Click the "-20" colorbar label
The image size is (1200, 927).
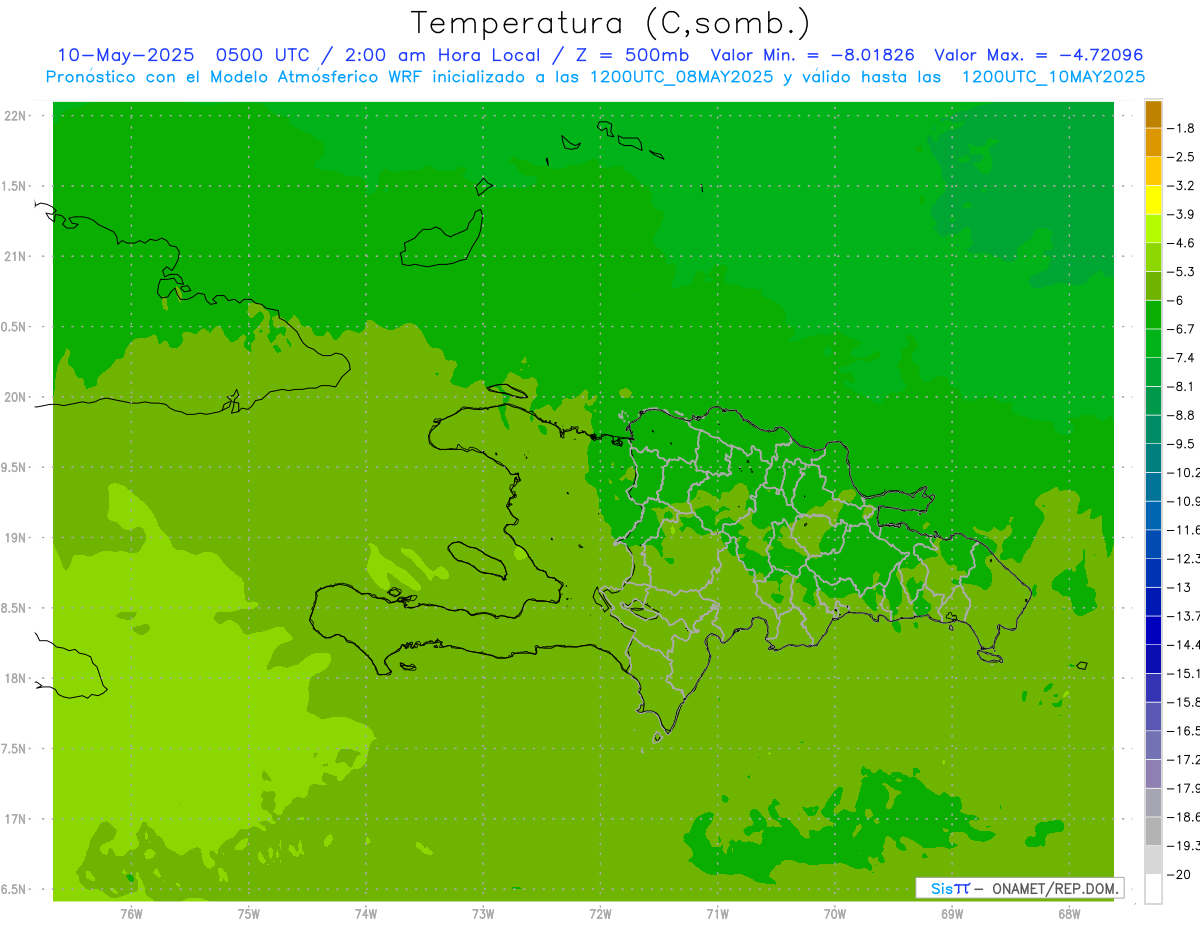pos(1181,874)
